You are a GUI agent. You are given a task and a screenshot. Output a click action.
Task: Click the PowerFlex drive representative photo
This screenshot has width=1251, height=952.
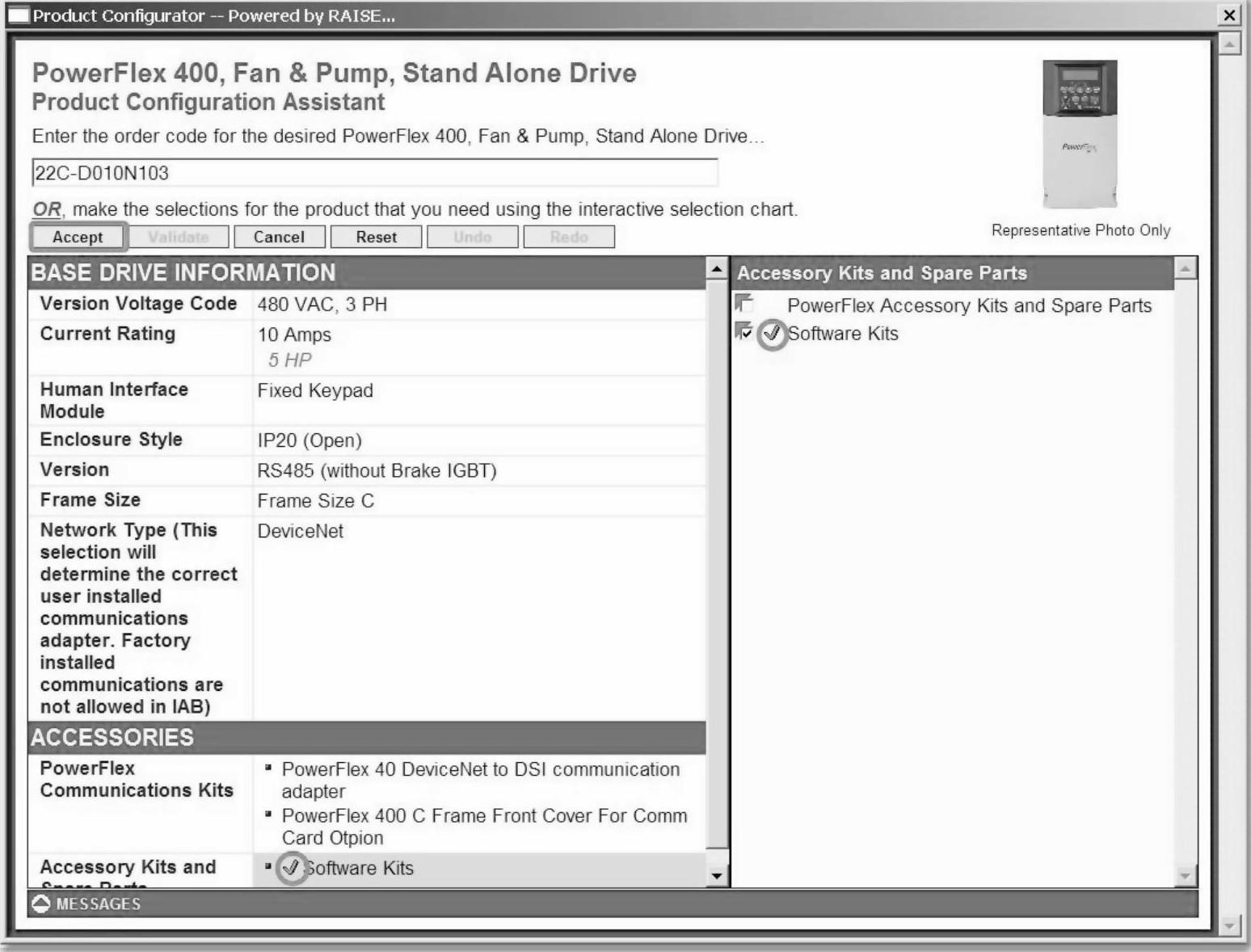pos(1080,134)
